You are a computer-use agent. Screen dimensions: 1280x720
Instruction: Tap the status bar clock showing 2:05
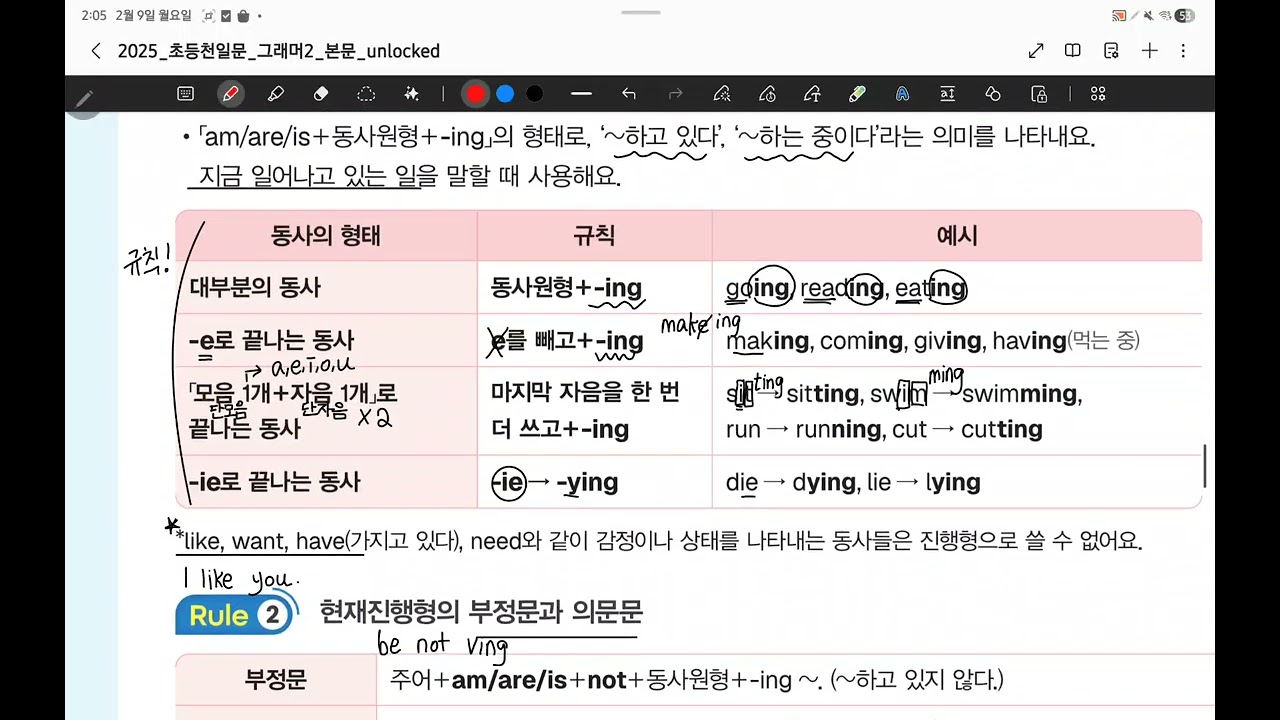coord(94,15)
